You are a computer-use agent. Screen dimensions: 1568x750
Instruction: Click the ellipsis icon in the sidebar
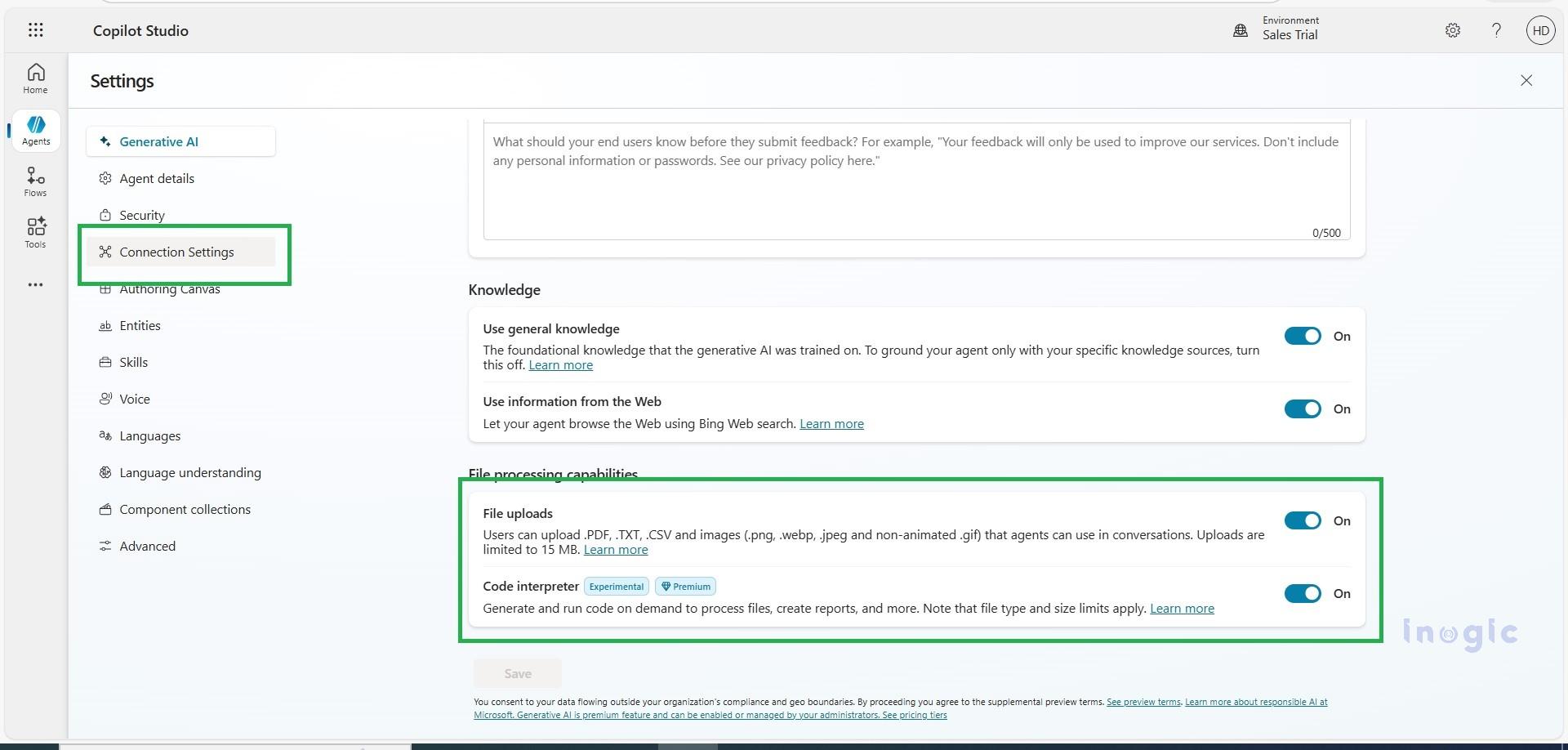tap(35, 284)
